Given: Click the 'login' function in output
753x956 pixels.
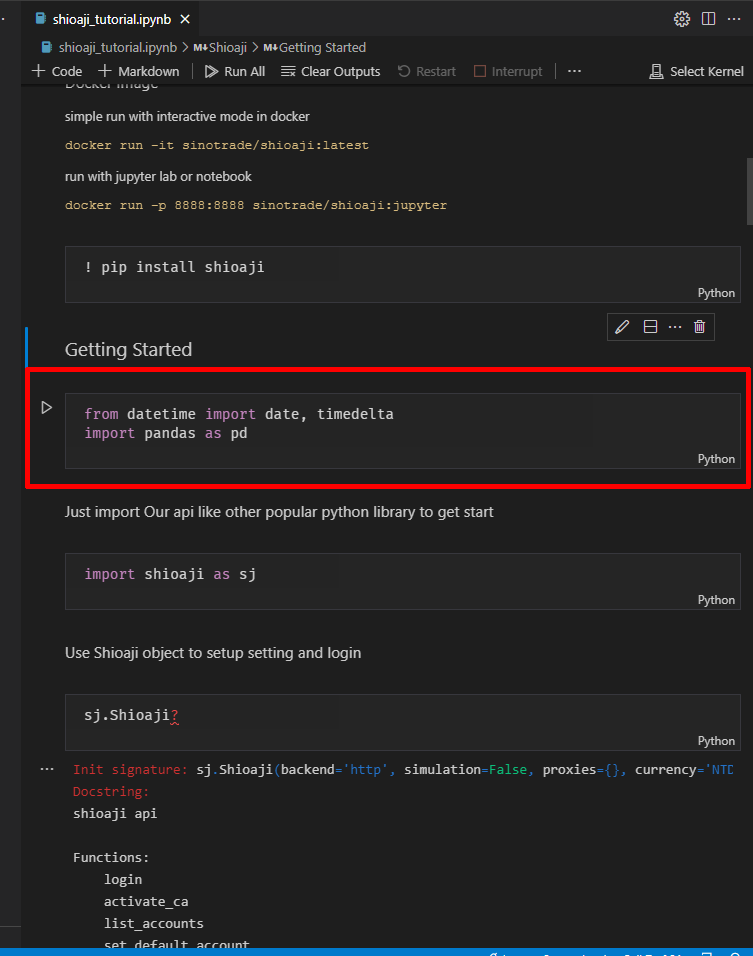Looking at the screenshot, I should [123, 879].
